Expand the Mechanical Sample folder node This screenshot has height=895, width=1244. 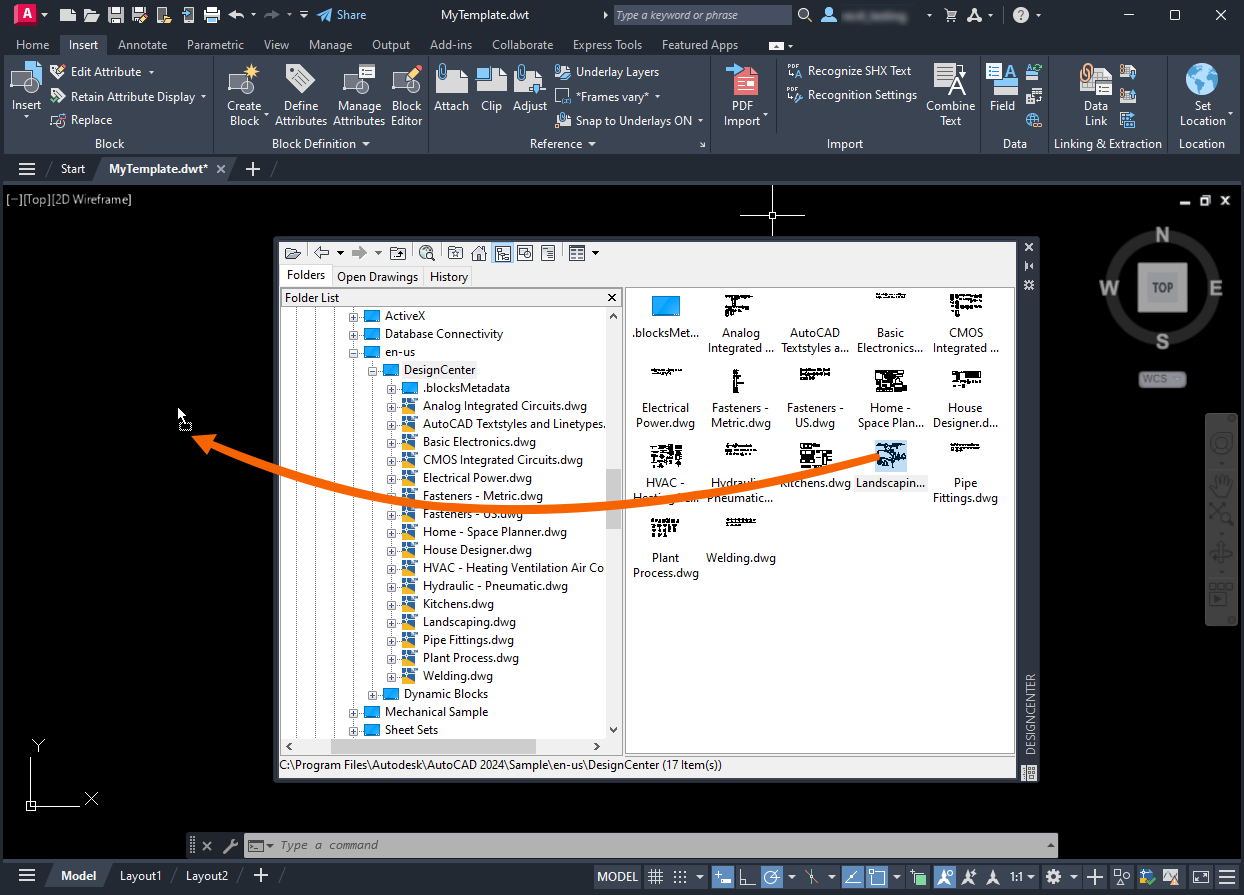click(x=353, y=713)
